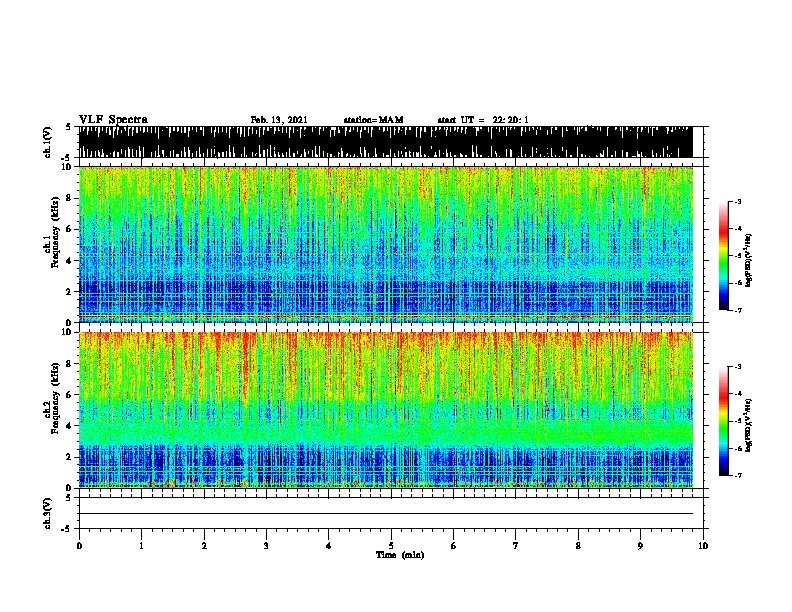Click the "-3" label on ch.2 colorbar
Screen dimensions: 792x612
738,367
